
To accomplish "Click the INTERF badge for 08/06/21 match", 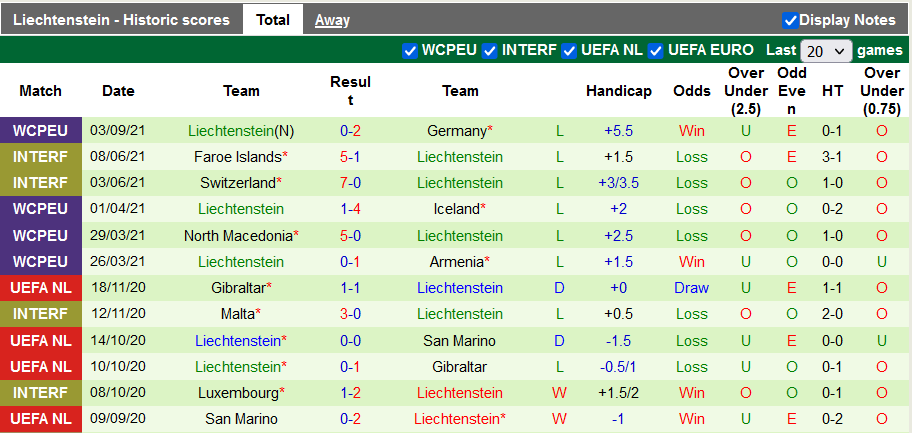I will 41,157.
